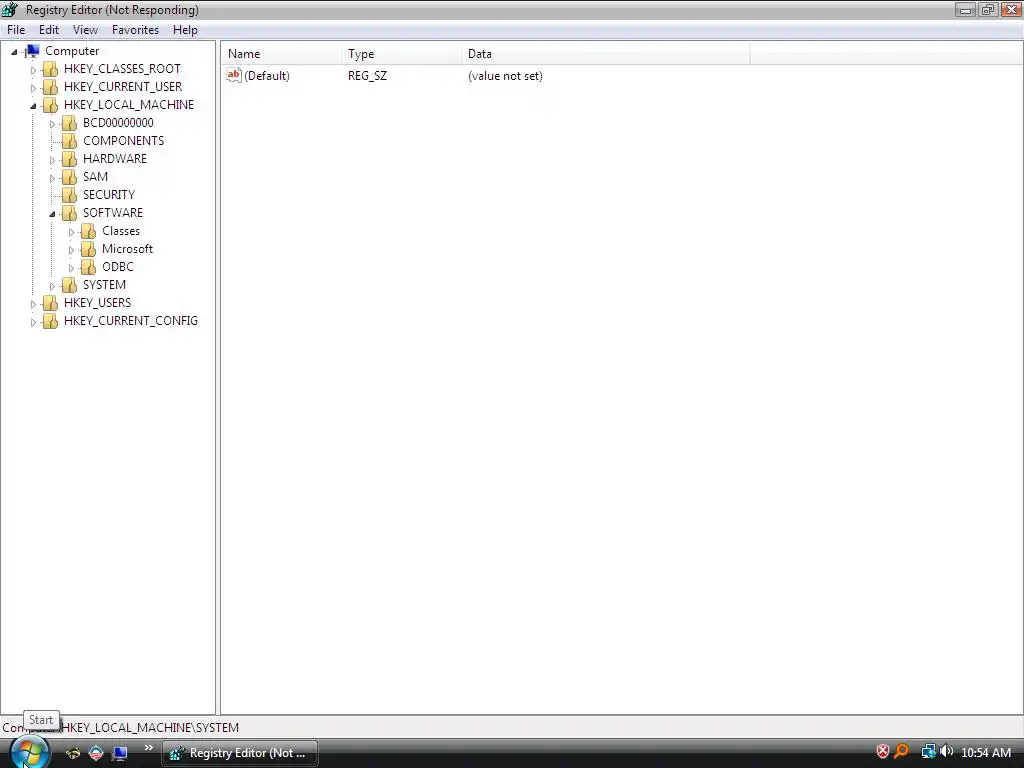Image resolution: width=1024 pixels, height=768 pixels.
Task: Click the Computer icon in tree
Action: click(x=32, y=51)
